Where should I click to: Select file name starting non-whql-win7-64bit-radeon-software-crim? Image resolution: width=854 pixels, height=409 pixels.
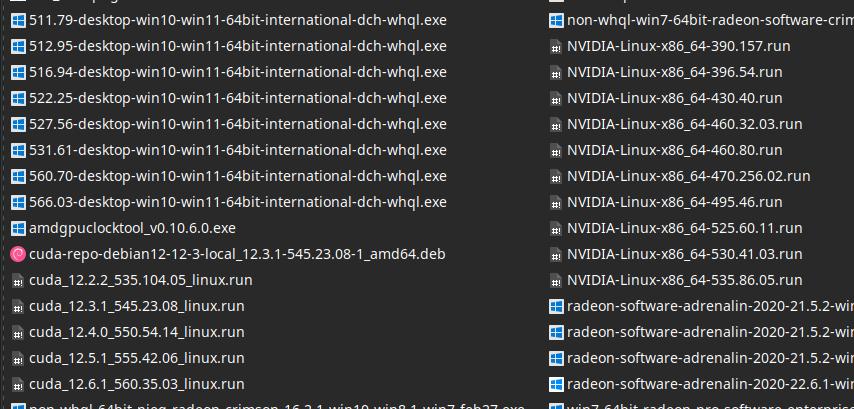click(x=710, y=21)
